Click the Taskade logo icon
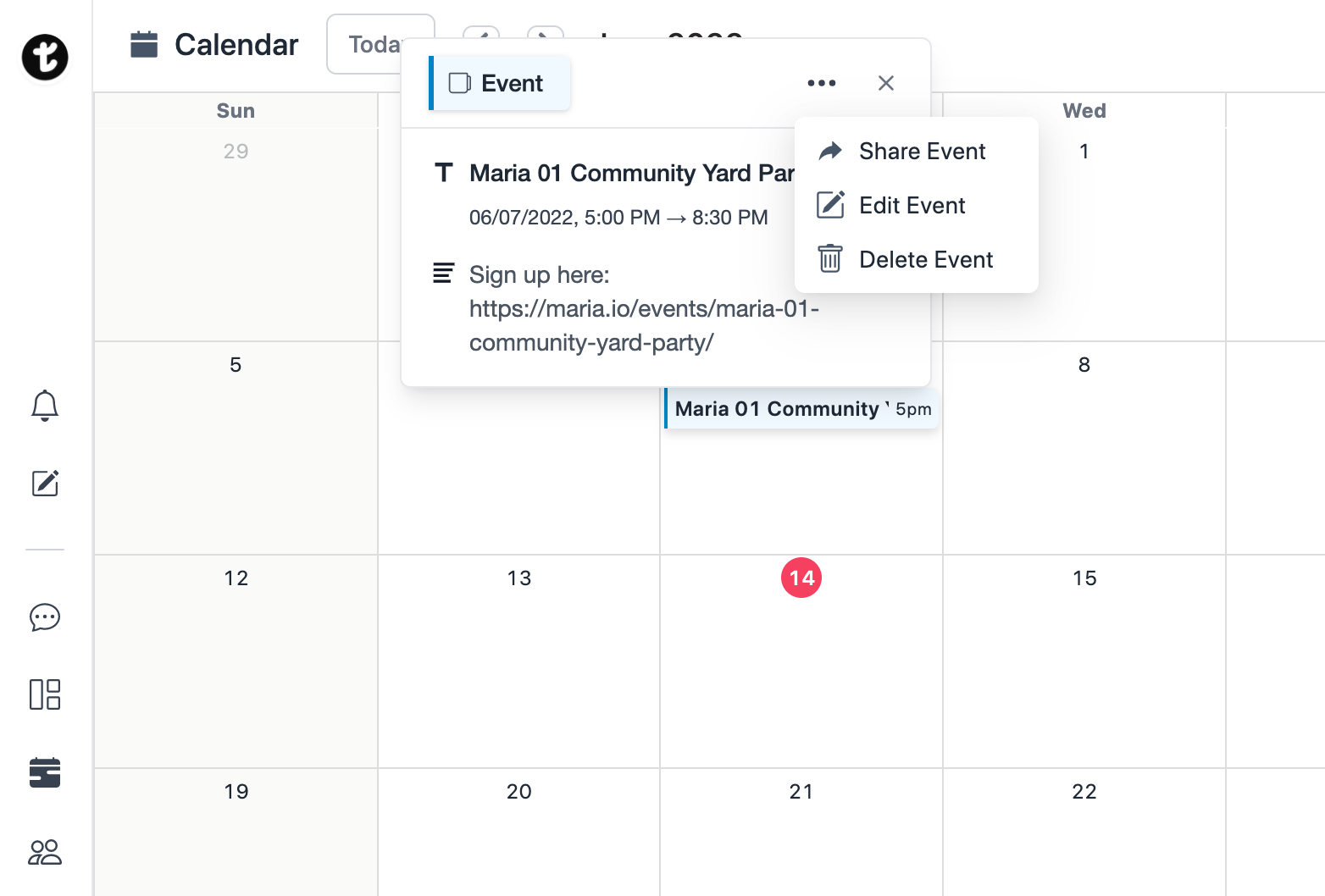This screenshot has width=1325, height=896. [45, 58]
